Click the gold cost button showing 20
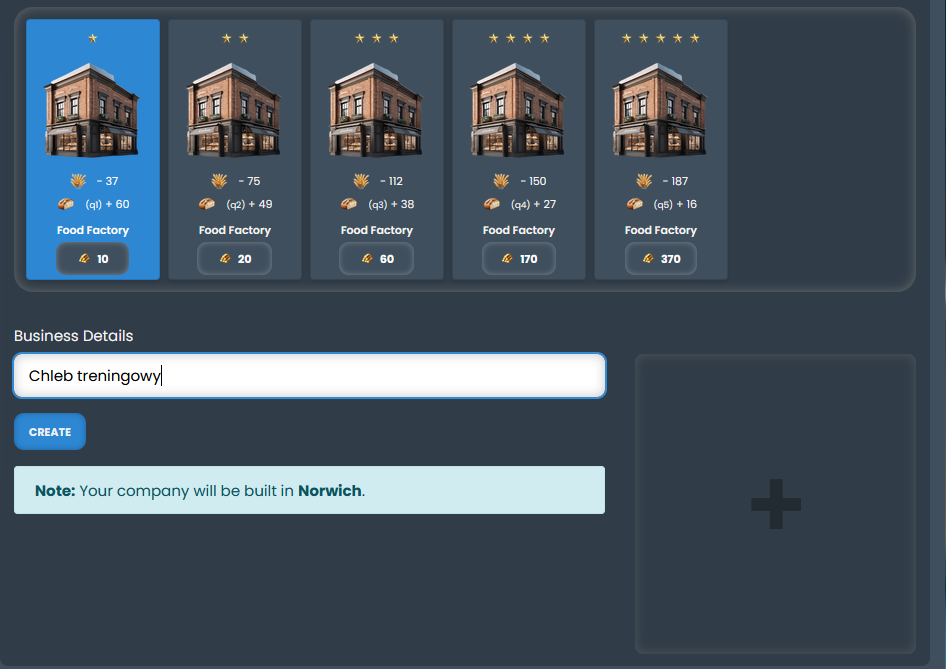Screen dimensions: 946x669 tap(234, 259)
